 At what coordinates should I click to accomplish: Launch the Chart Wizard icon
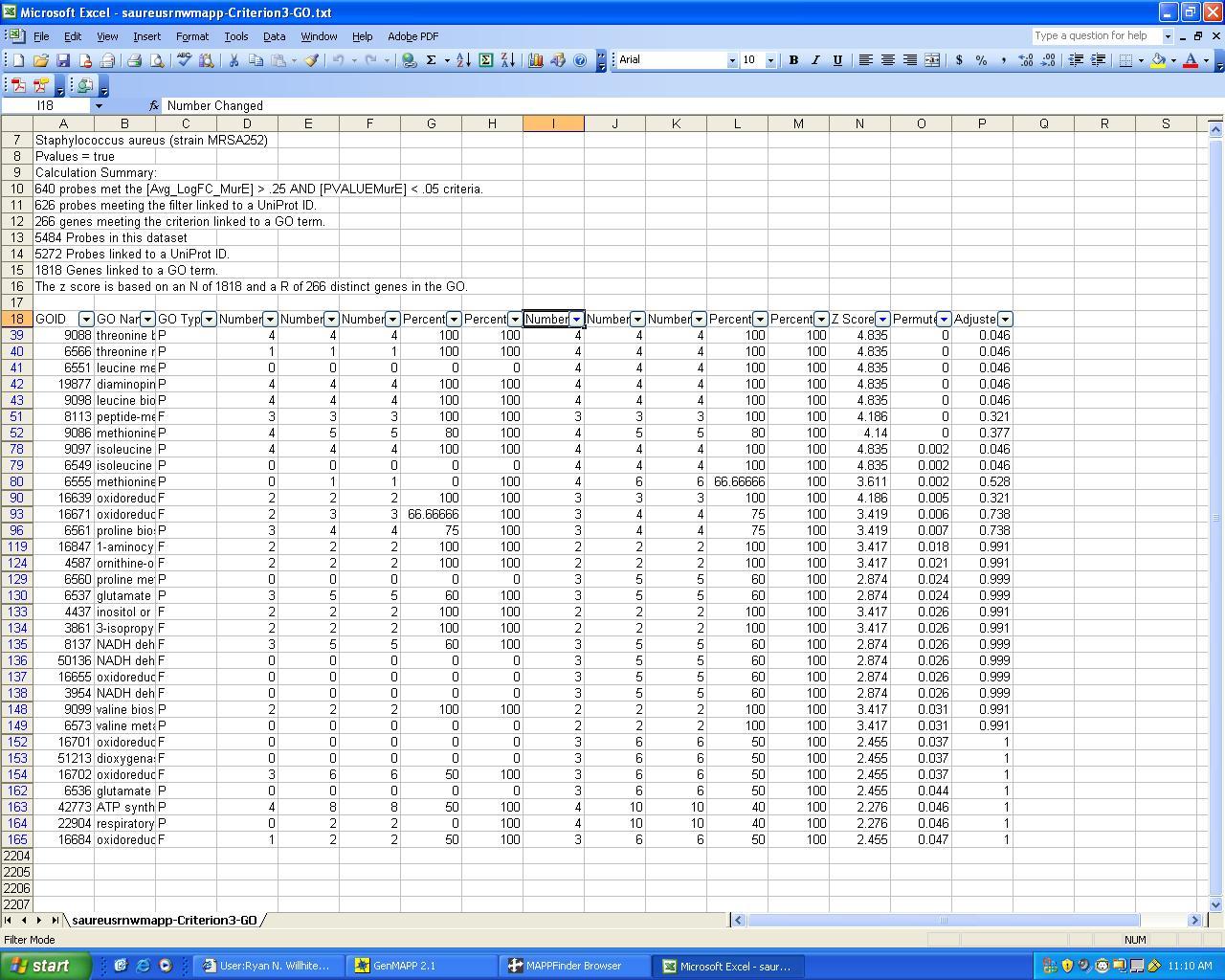point(536,60)
